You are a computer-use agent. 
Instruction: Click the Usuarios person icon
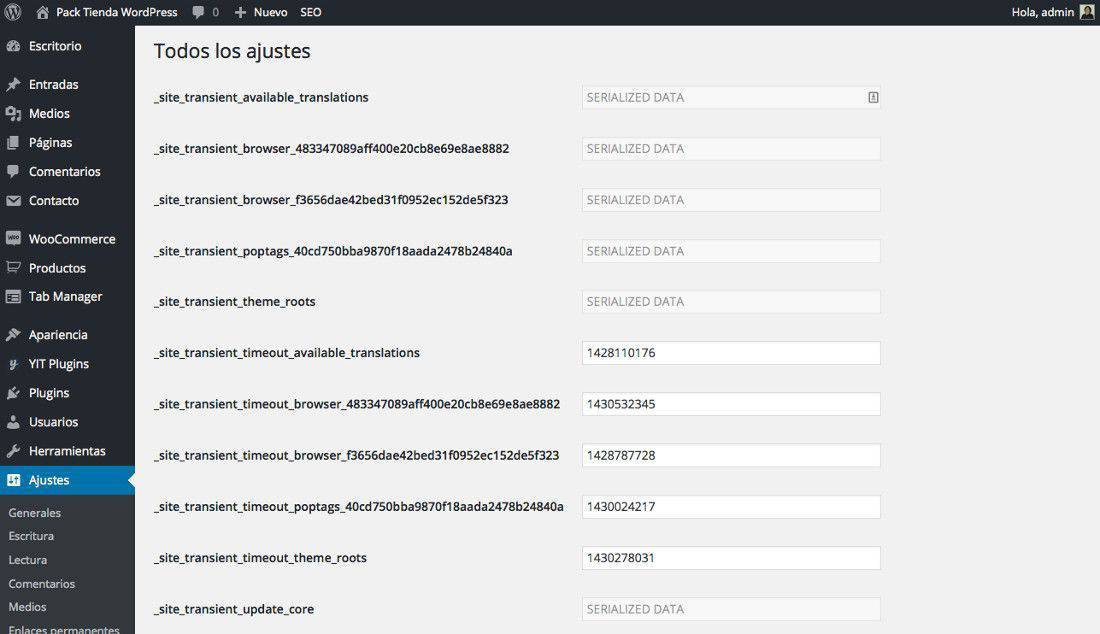pyautogui.click(x=13, y=421)
